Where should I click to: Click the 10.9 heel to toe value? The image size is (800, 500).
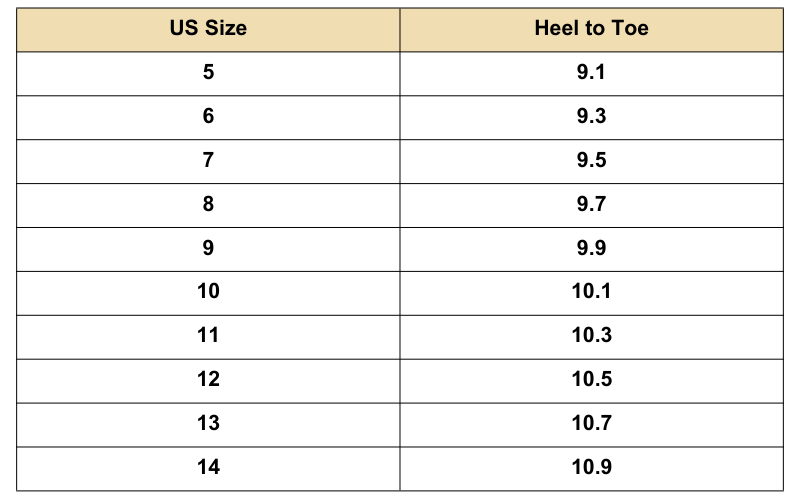[591, 467]
